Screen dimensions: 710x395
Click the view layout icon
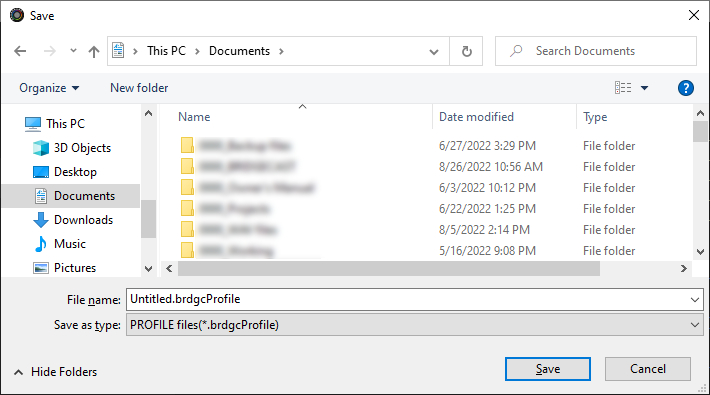click(623, 87)
